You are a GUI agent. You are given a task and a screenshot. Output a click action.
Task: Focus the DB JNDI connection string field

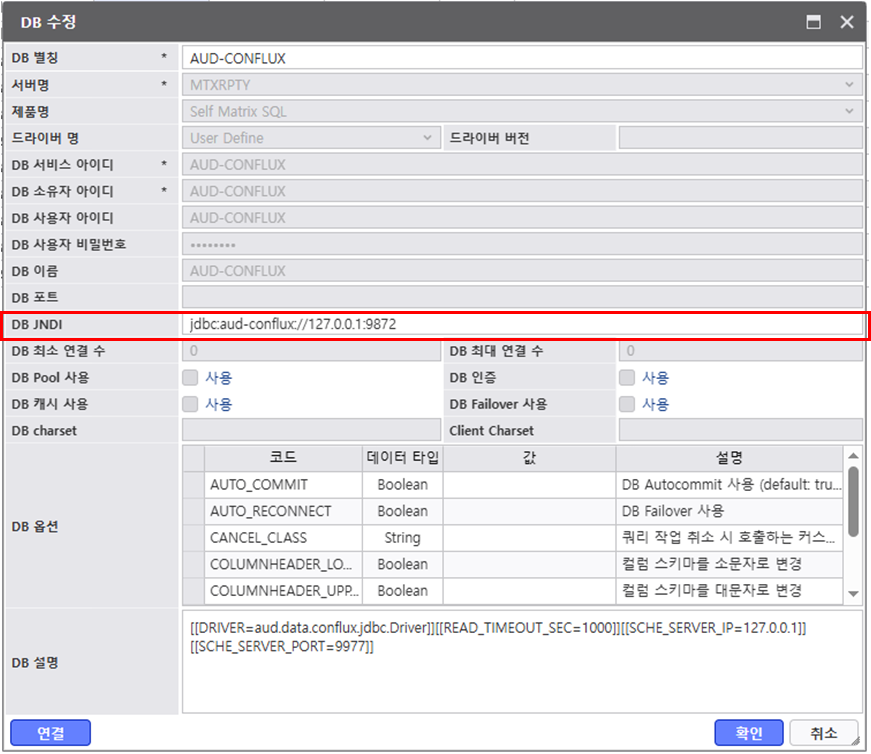click(x=521, y=324)
